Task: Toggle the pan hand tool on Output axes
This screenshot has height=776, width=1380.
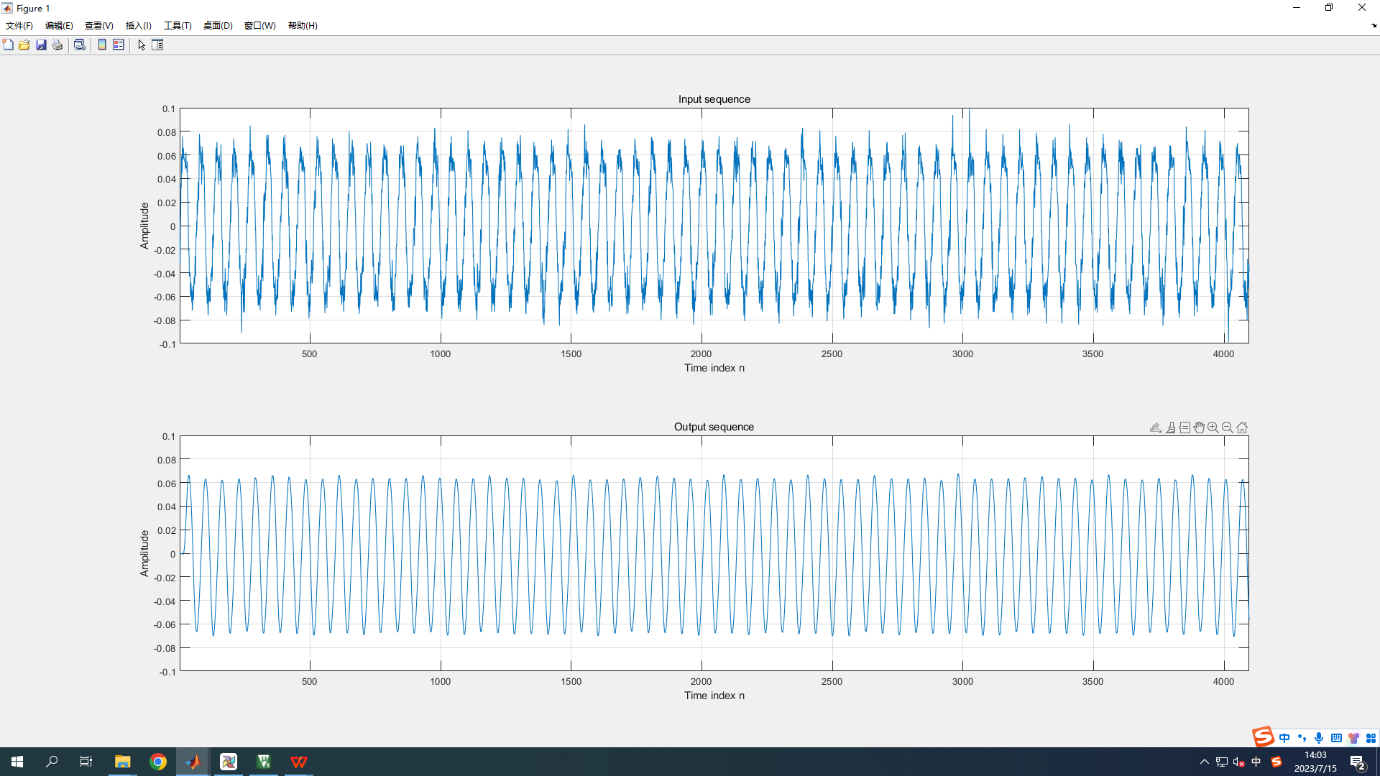Action: click(1199, 428)
